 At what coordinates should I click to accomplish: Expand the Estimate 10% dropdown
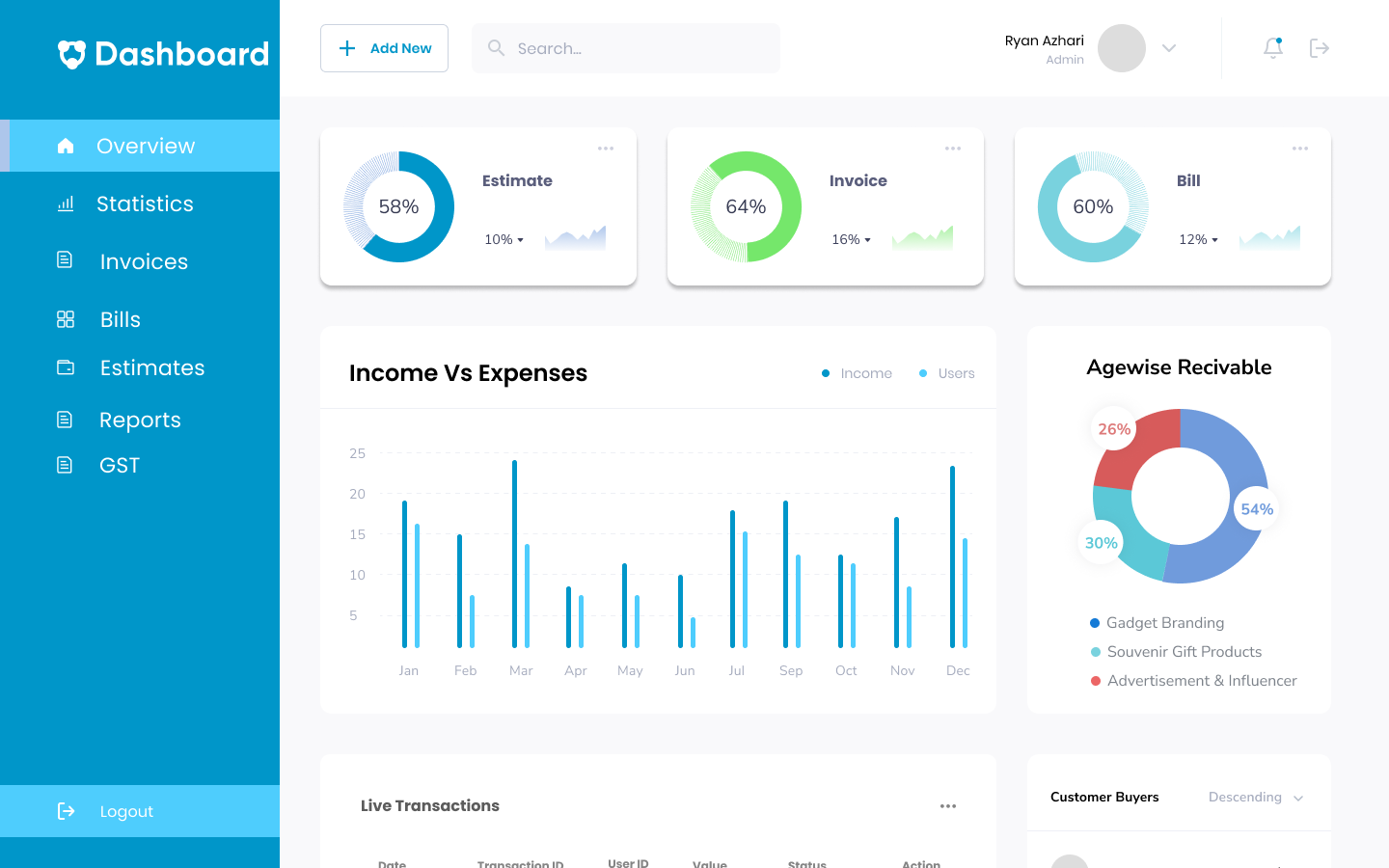click(x=504, y=239)
